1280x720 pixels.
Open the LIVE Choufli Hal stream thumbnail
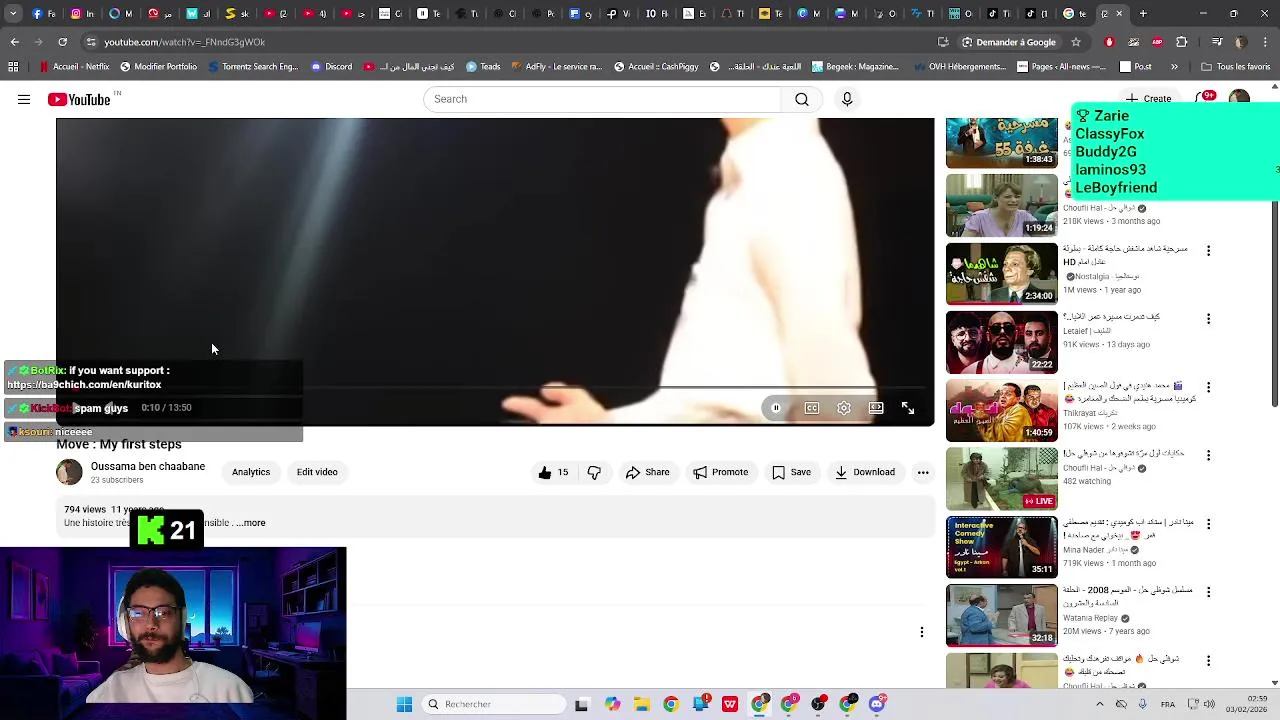click(x=1001, y=478)
